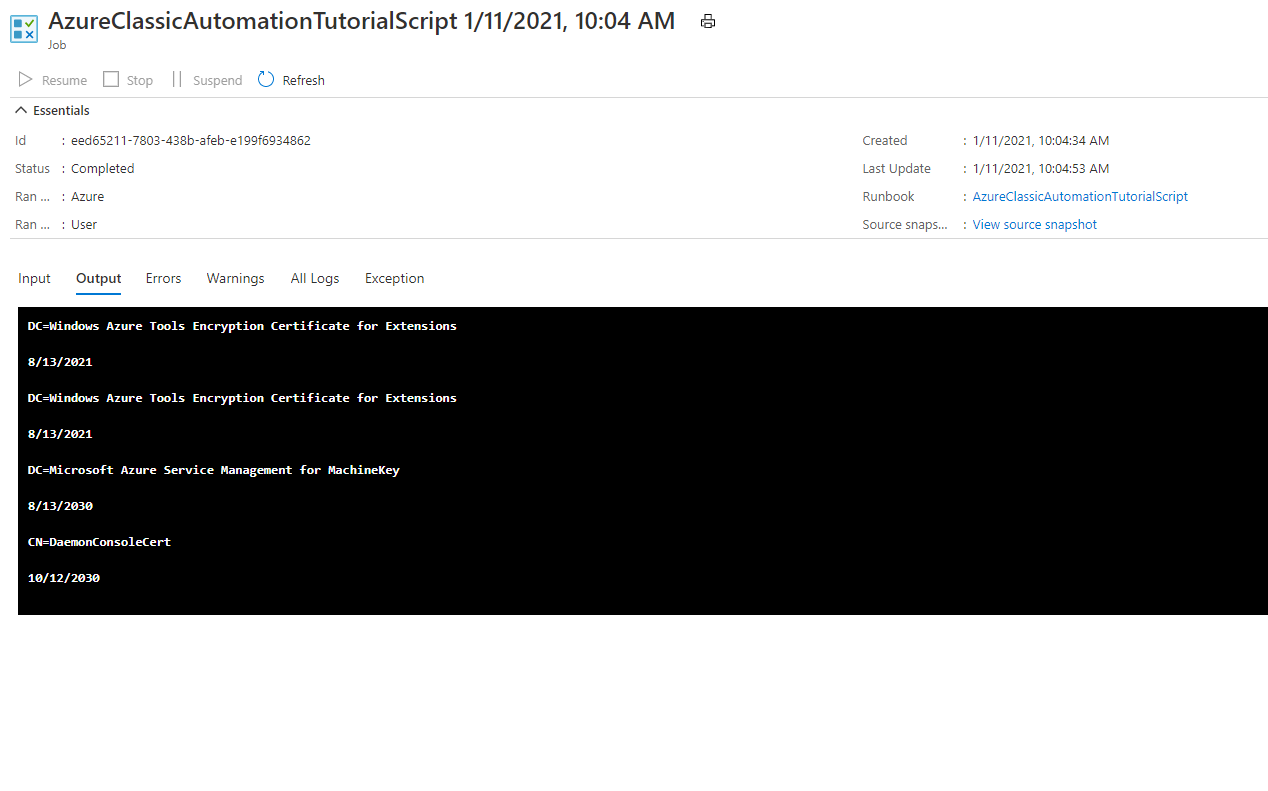Open the Exception tab
The image size is (1268, 791).
point(394,278)
